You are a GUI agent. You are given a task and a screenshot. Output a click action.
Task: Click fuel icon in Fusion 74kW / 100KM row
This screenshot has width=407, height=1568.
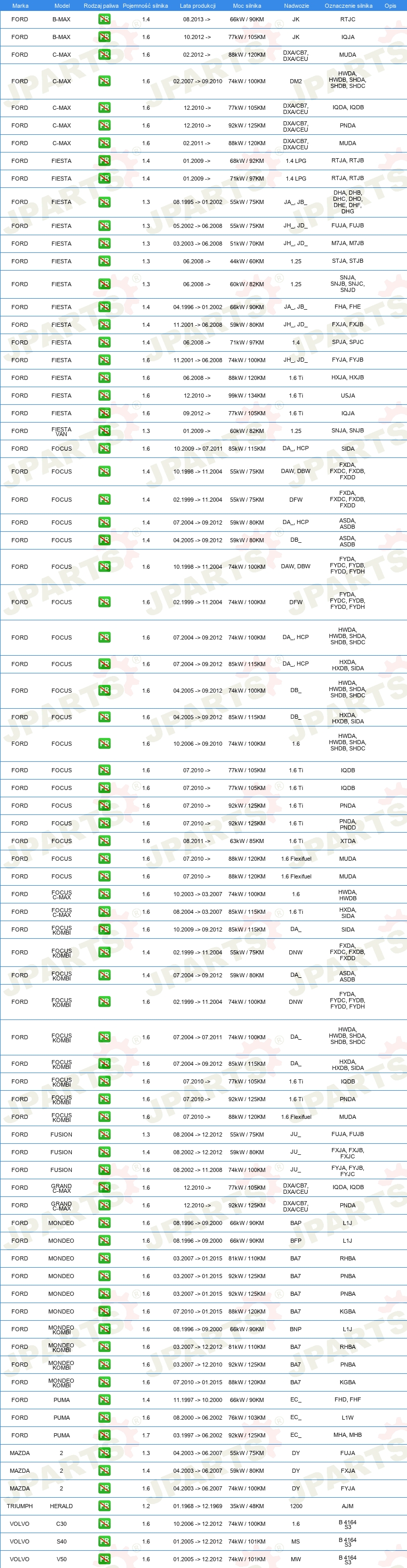[x=104, y=1170]
